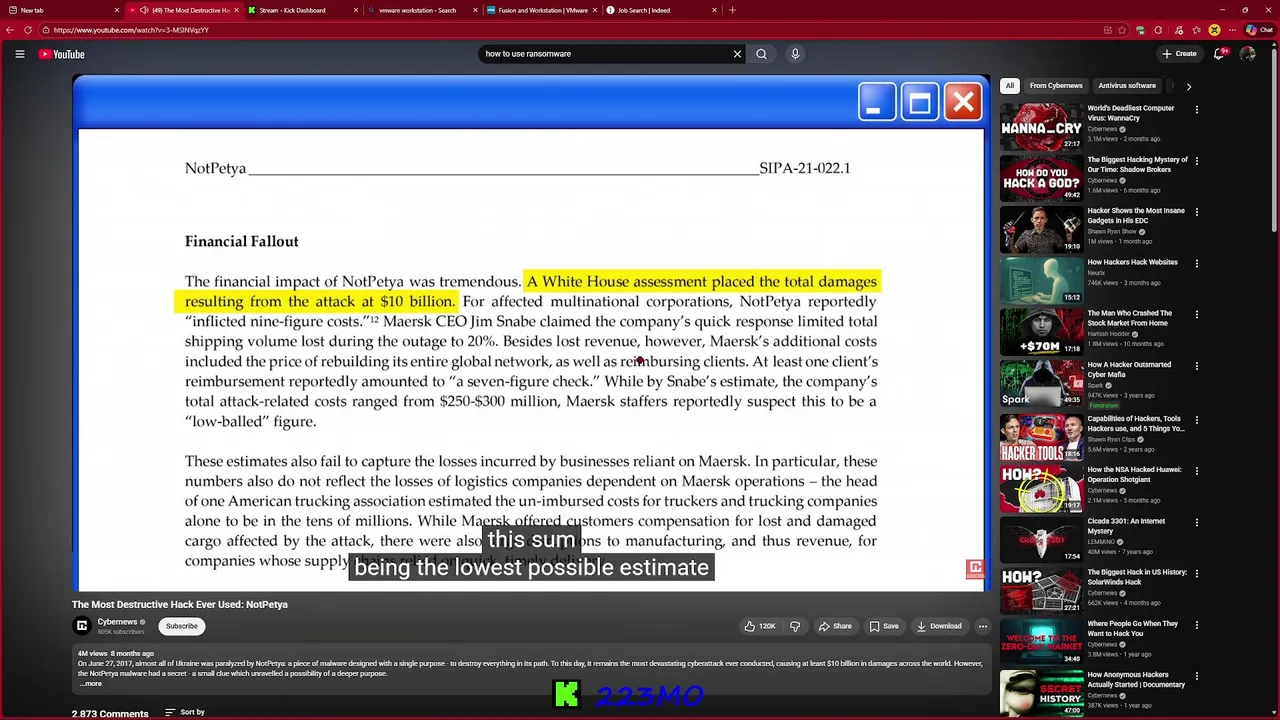Viewport: 1280px width, 720px height.
Task: Select the From Cybernews filter chip
Action: (x=1056, y=86)
